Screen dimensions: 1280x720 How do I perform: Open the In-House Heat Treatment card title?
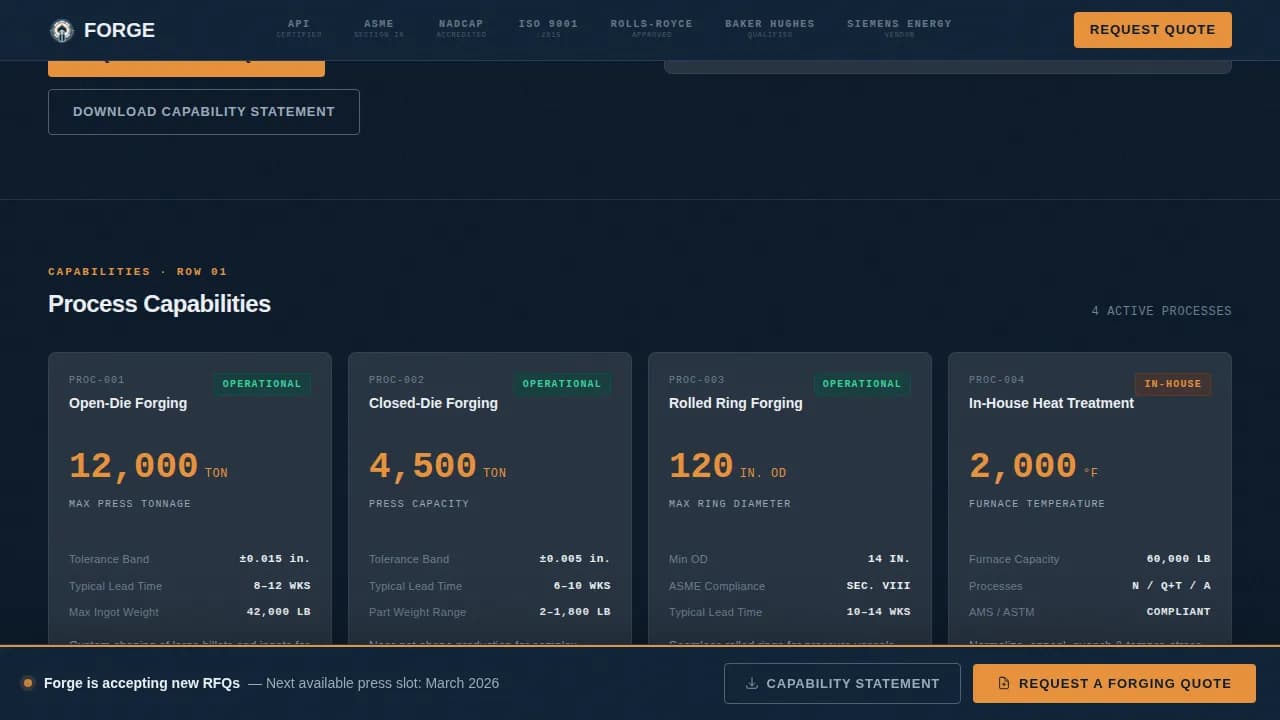coord(1051,403)
